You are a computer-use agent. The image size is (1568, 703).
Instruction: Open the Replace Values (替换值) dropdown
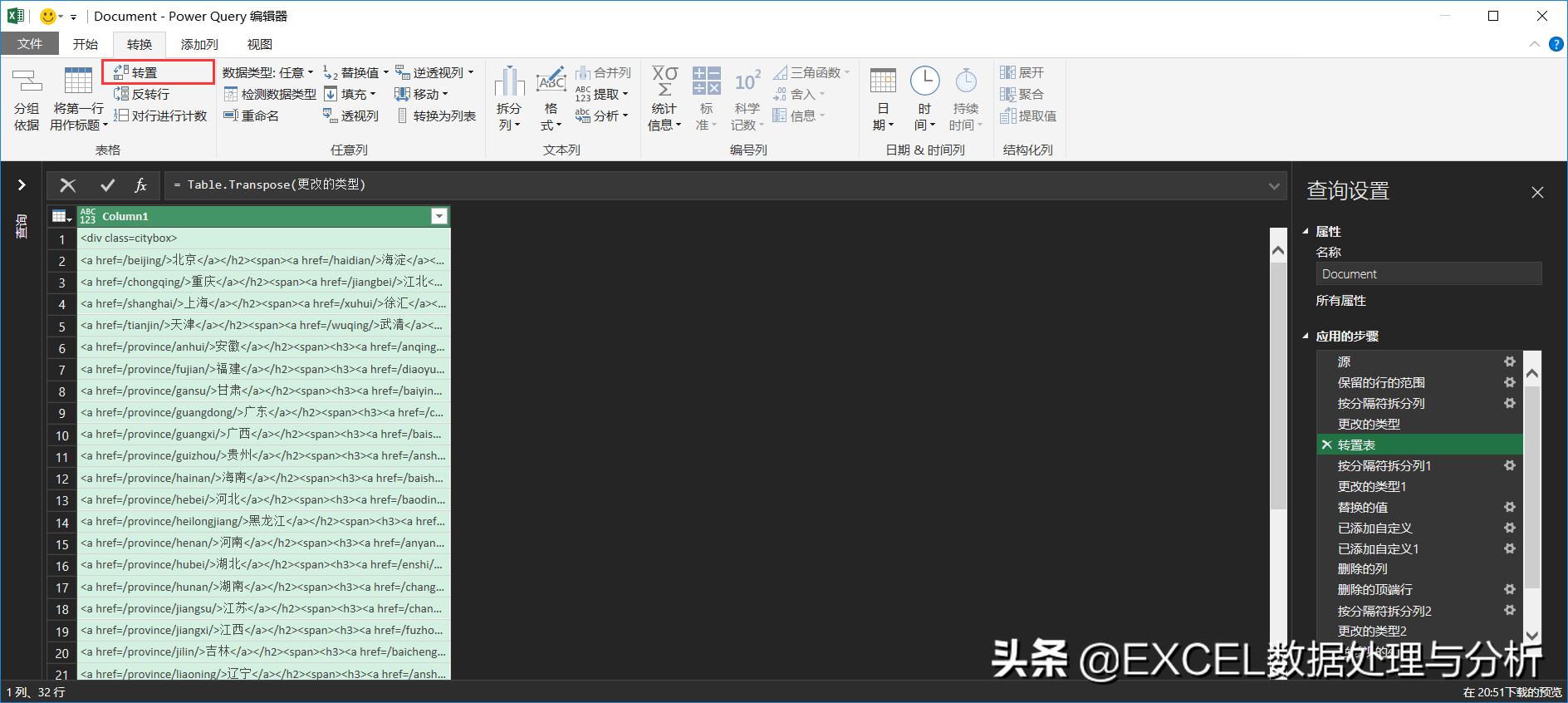tap(356, 72)
